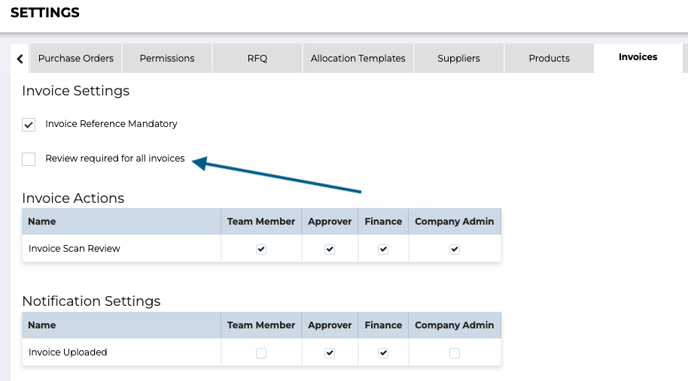The height and width of the screenshot is (381, 688).
Task: Enable Invoice Uploaded notification for Team Member
Action: pyautogui.click(x=261, y=353)
